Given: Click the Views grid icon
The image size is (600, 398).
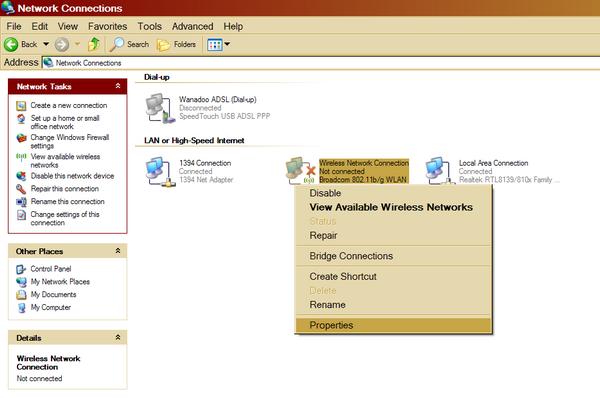Looking at the screenshot, I should coord(214,44).
